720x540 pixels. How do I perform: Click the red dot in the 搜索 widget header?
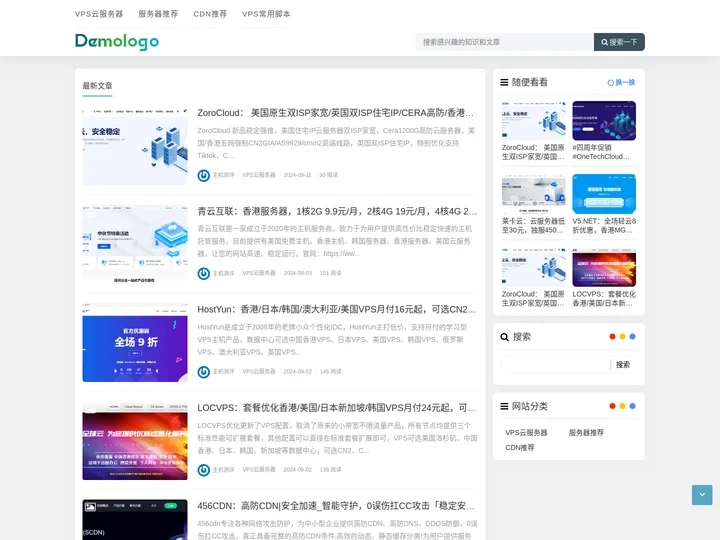point(612,337)
